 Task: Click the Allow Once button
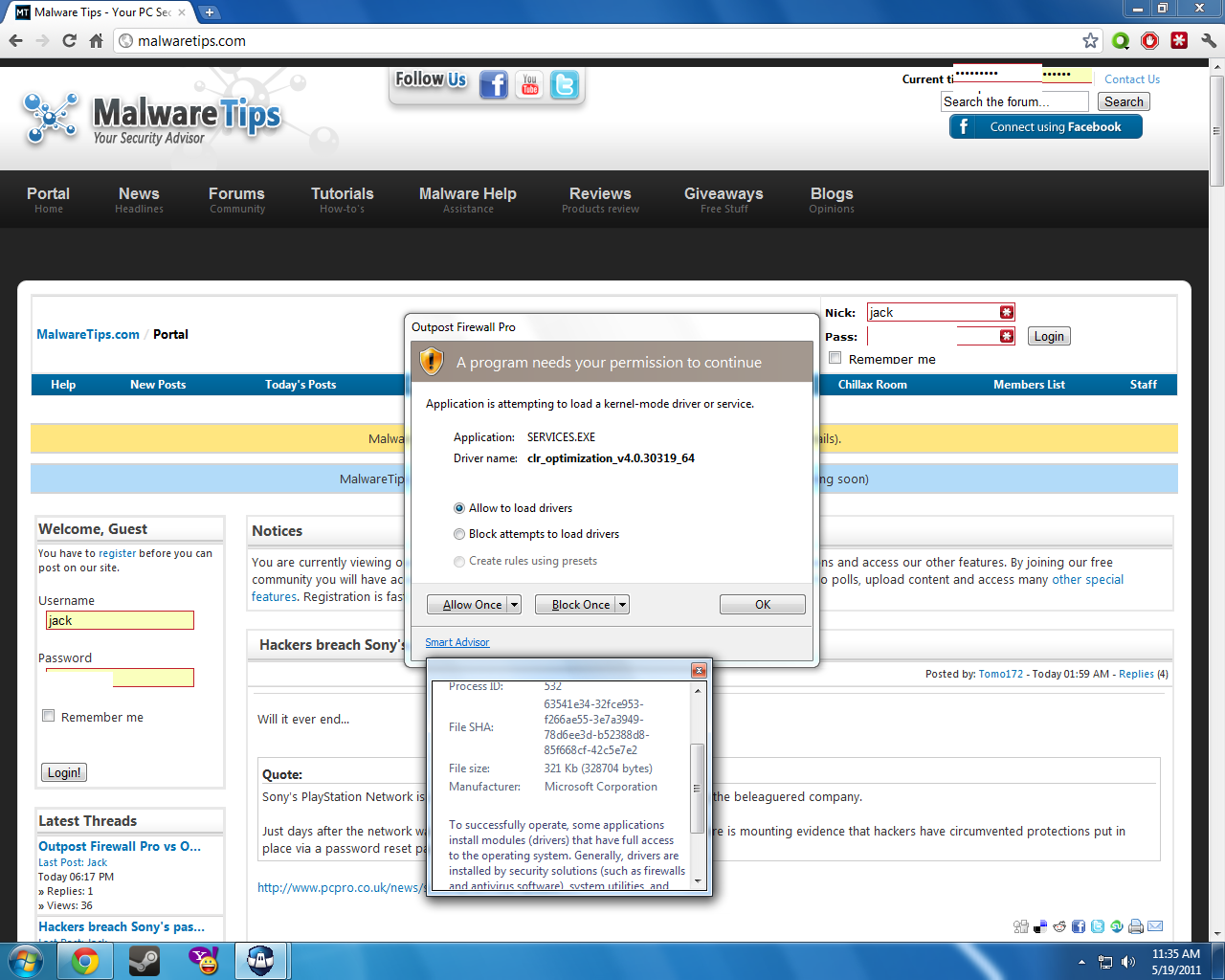pos(467,605)
